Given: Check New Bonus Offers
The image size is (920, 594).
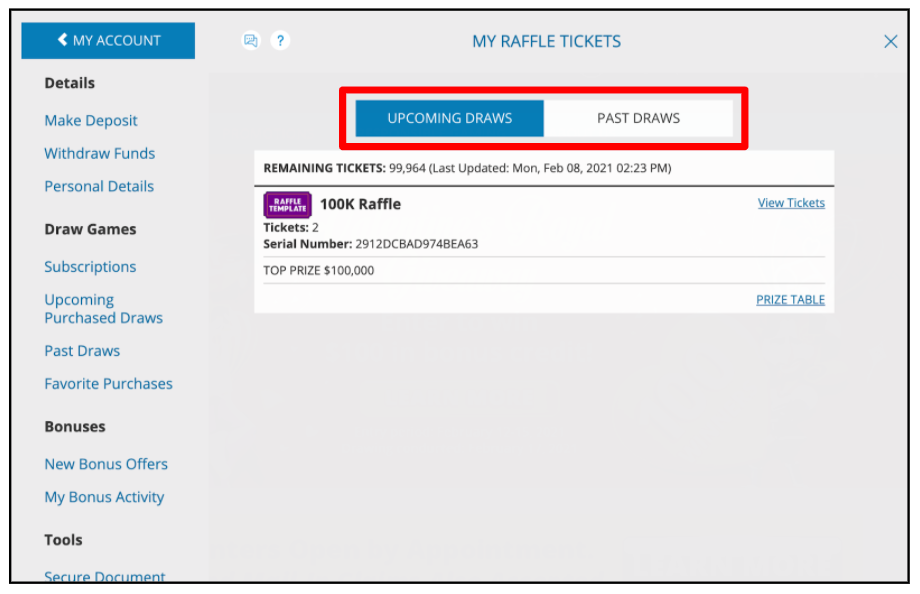Looking at the screenshot, I should [x=106, y=464].
